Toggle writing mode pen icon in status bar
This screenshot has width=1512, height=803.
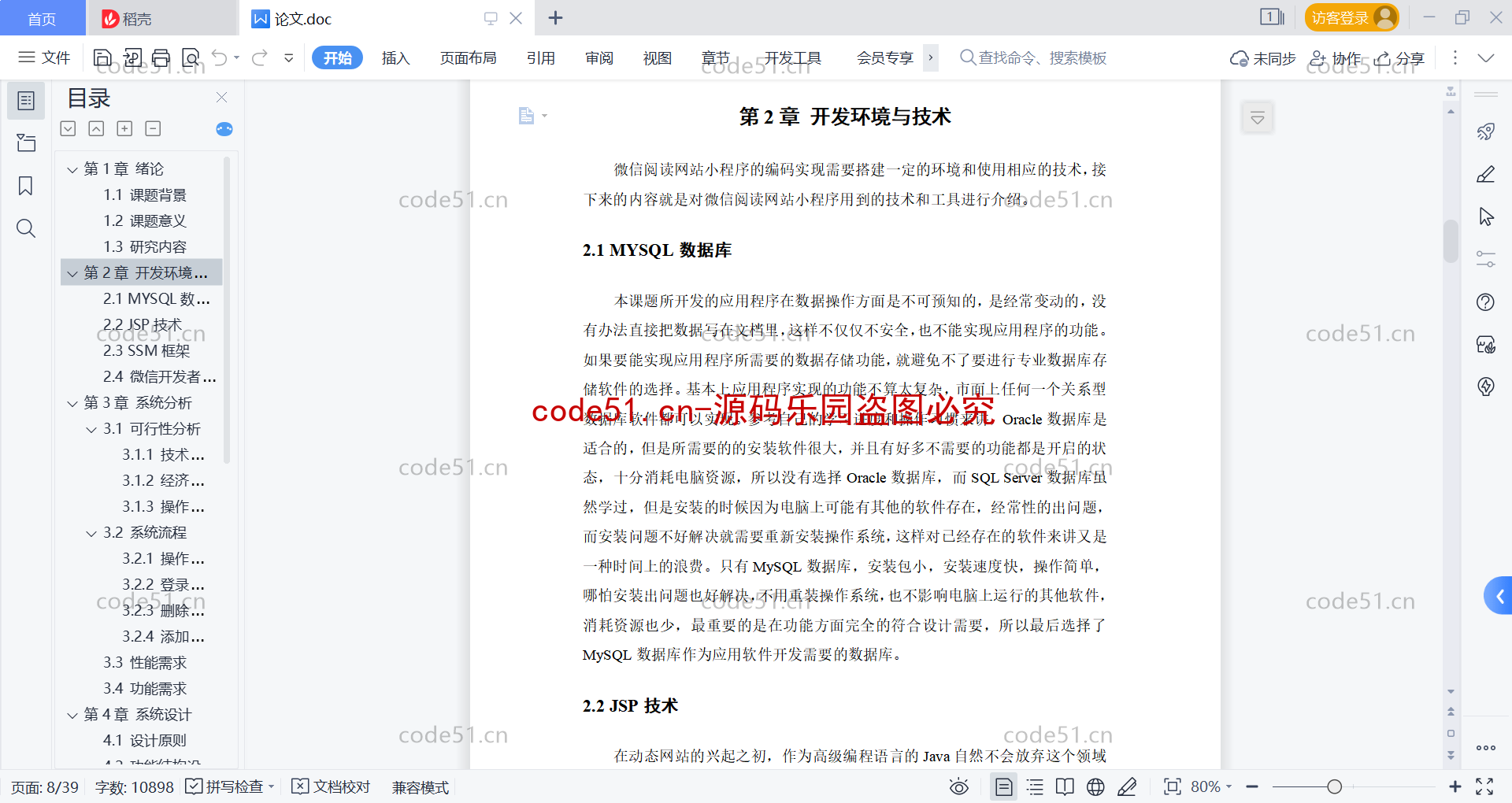coord(1127,786)
